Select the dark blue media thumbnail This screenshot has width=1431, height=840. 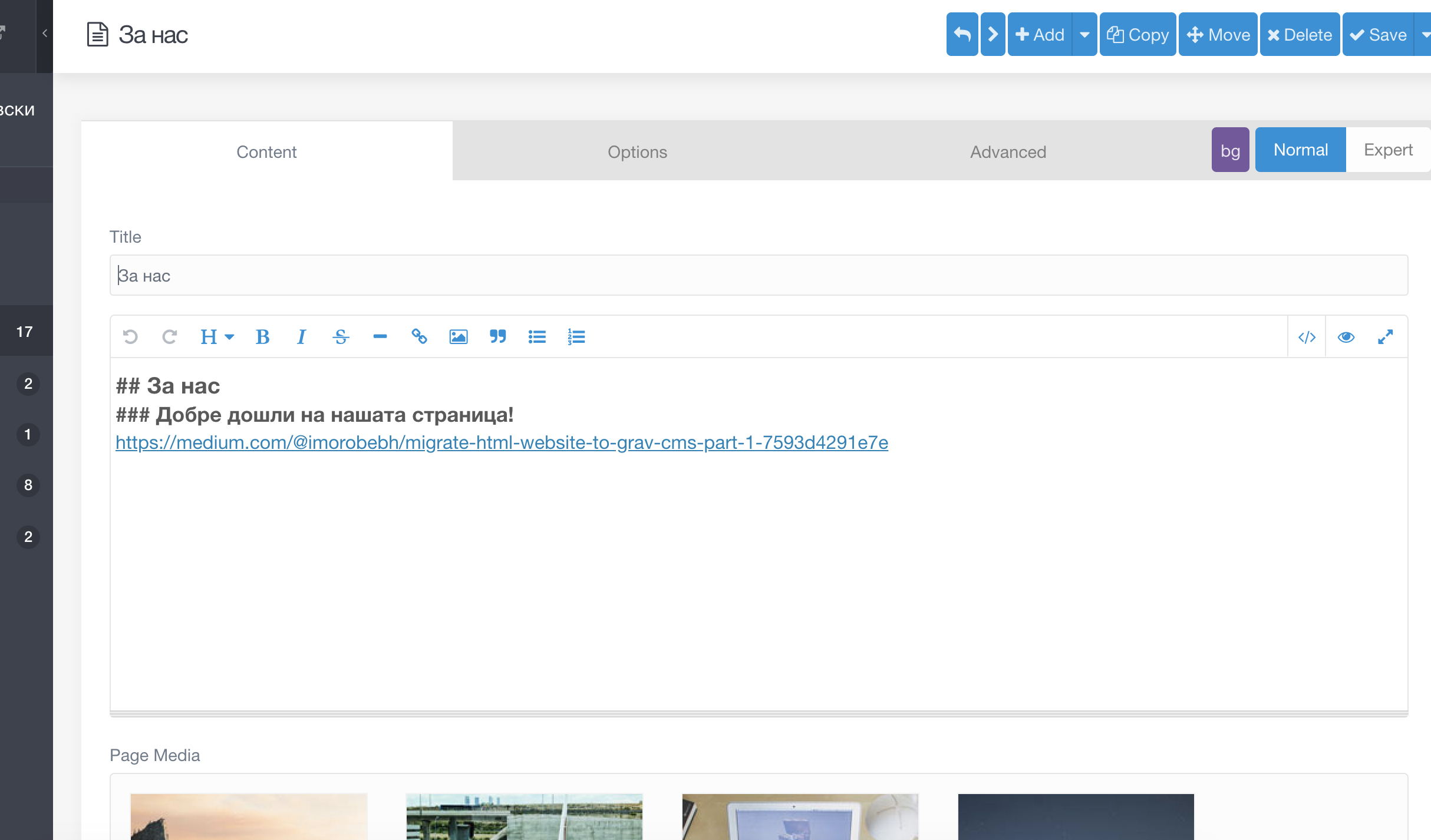coord(1076,816)
